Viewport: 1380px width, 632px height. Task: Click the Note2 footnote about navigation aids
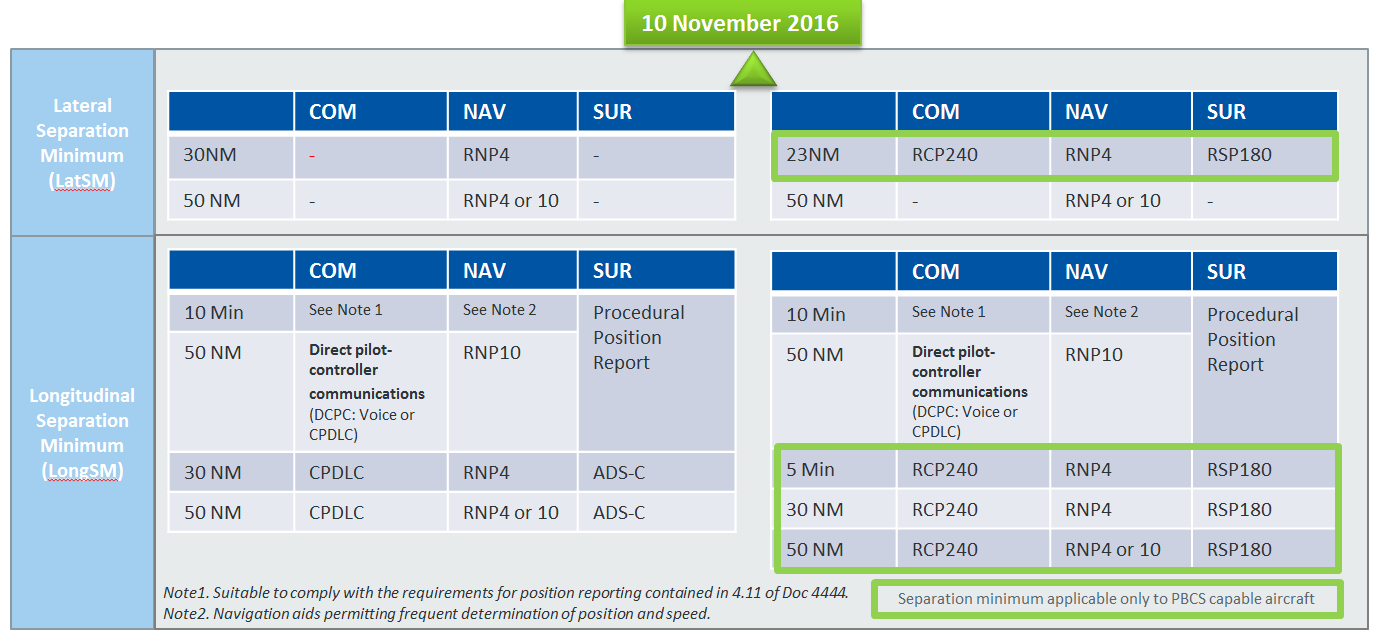point(436,613)
